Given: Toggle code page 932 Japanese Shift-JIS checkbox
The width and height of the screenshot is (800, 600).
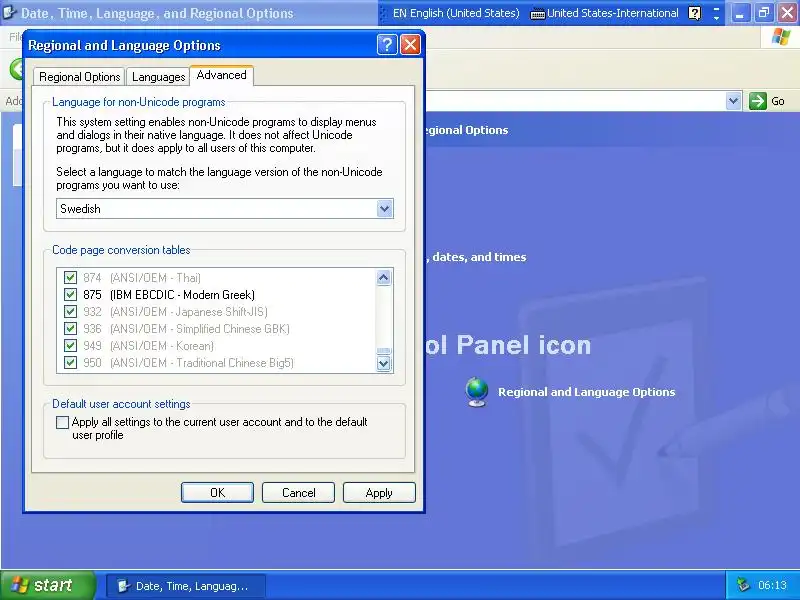Looking at the screenshot, I should (70, 311).
